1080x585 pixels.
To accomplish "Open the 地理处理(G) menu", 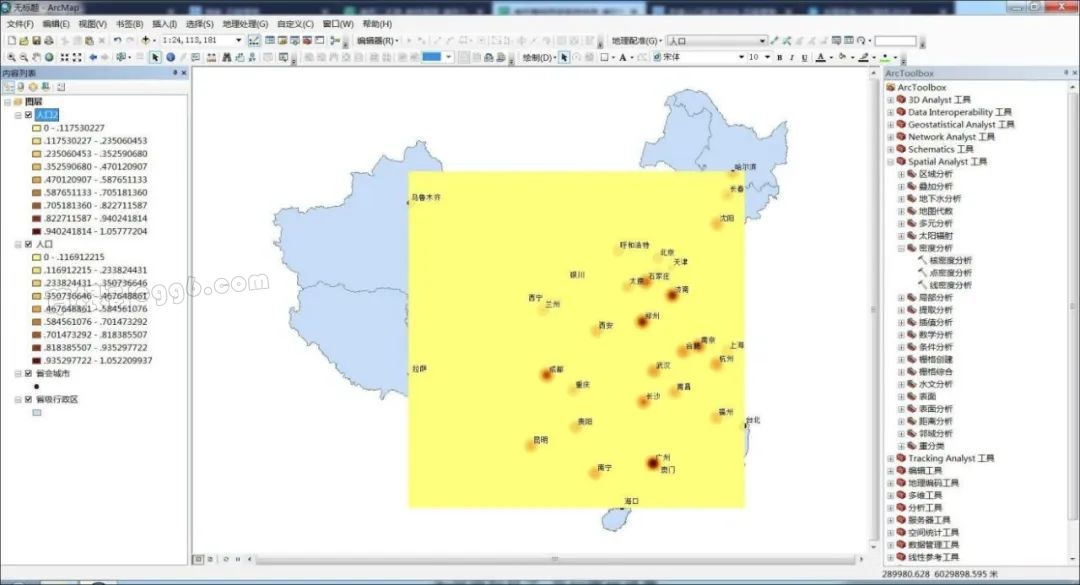I will (244, 24).
